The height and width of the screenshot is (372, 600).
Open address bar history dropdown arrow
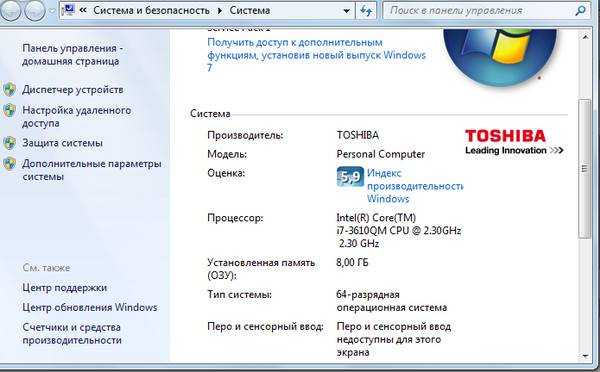click(x=347, y=11)
